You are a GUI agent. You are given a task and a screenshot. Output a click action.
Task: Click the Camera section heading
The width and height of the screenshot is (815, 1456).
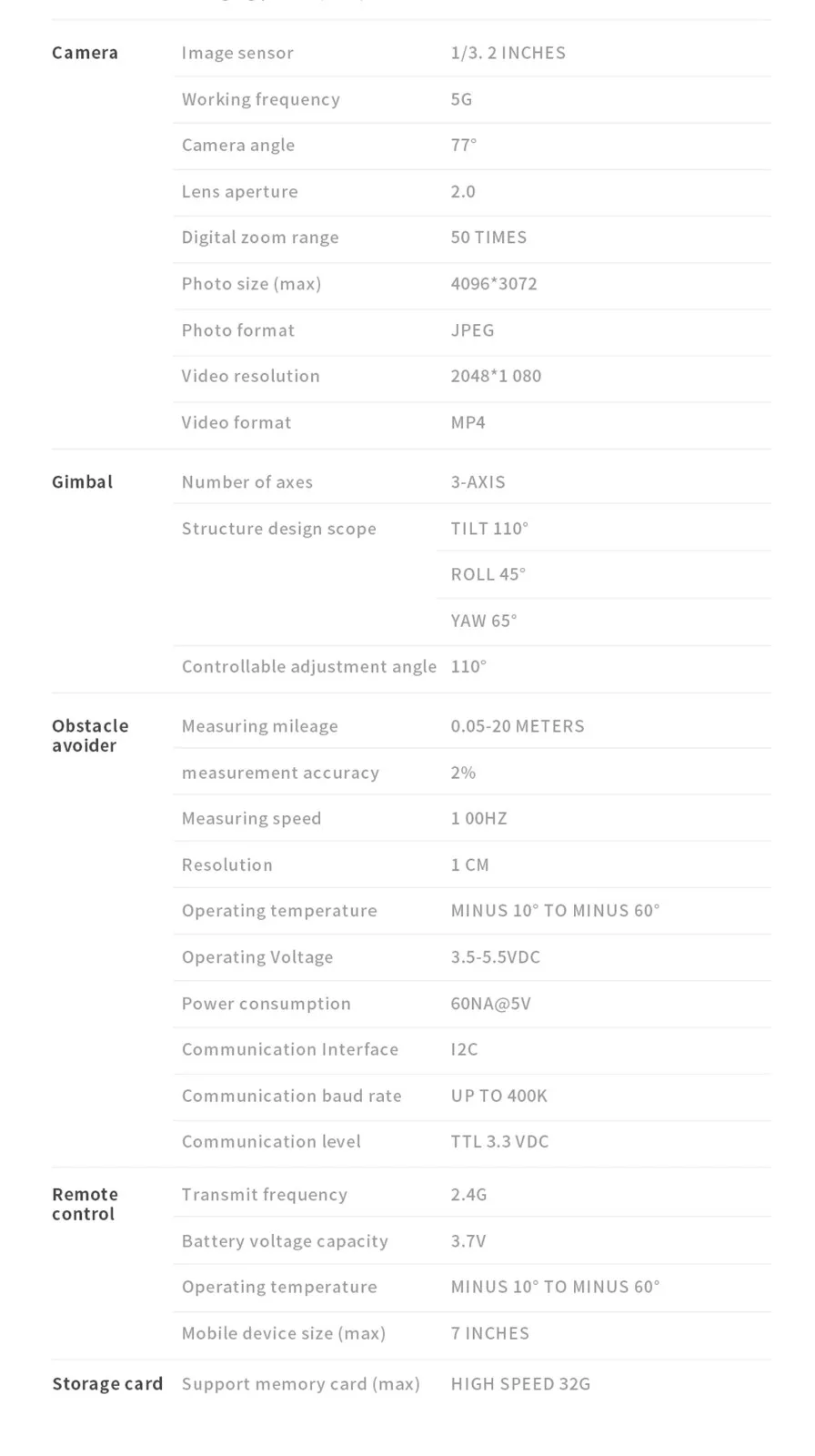(85, 53)
